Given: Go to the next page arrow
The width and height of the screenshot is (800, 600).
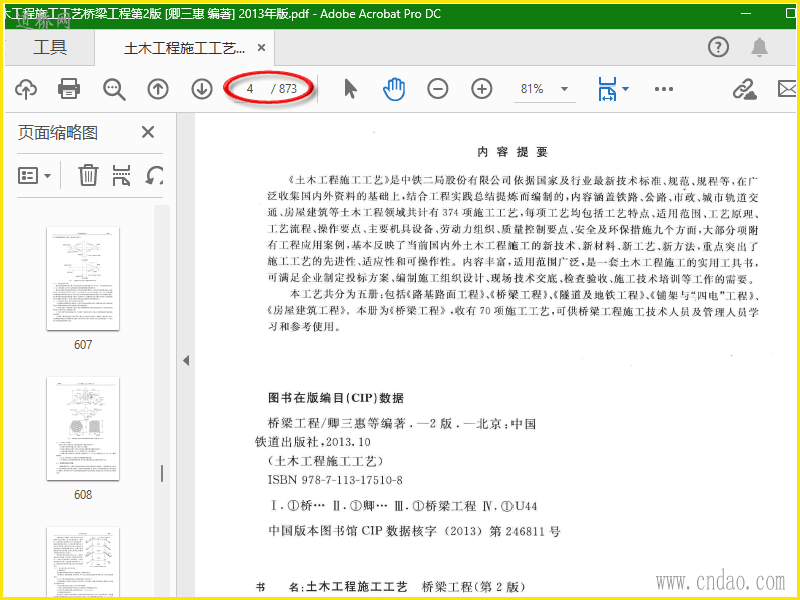Looking at the screenshot, I should (202, 89).
